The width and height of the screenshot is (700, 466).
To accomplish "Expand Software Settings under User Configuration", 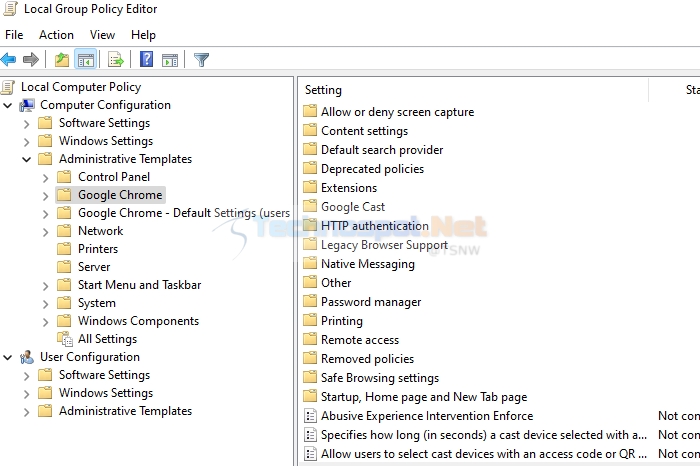I will [x=27, y=376].
